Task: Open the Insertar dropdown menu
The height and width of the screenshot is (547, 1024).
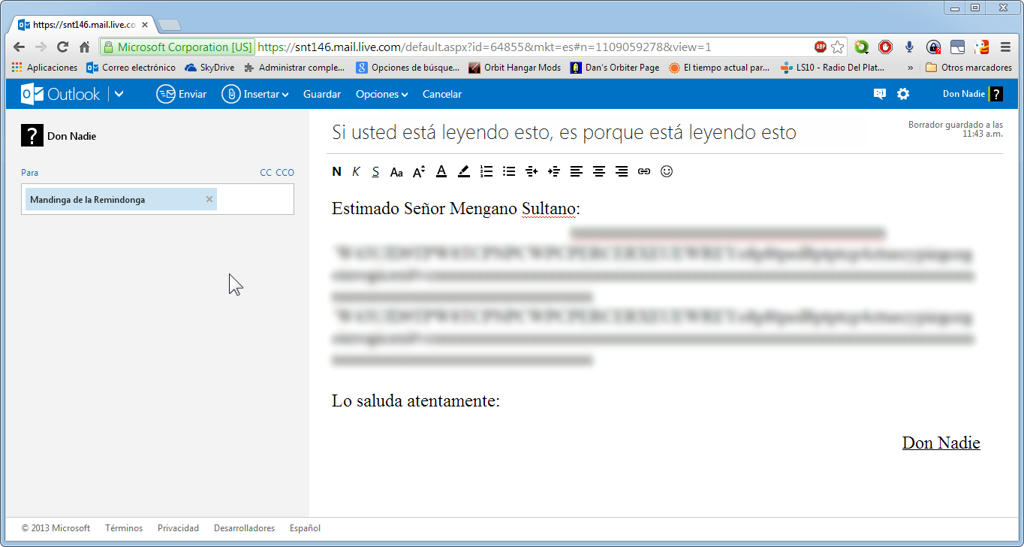Action: point(255,94)
